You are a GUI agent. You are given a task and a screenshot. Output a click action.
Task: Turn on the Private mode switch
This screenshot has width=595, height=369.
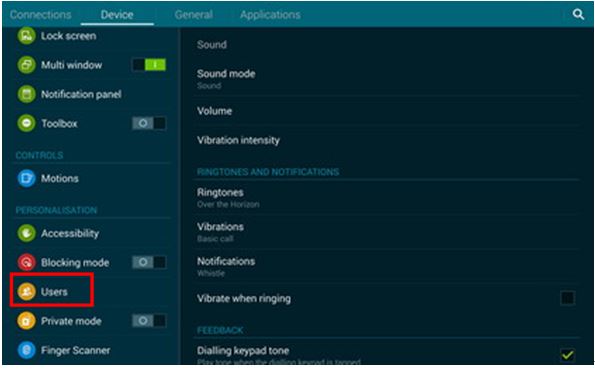(149, 321)
